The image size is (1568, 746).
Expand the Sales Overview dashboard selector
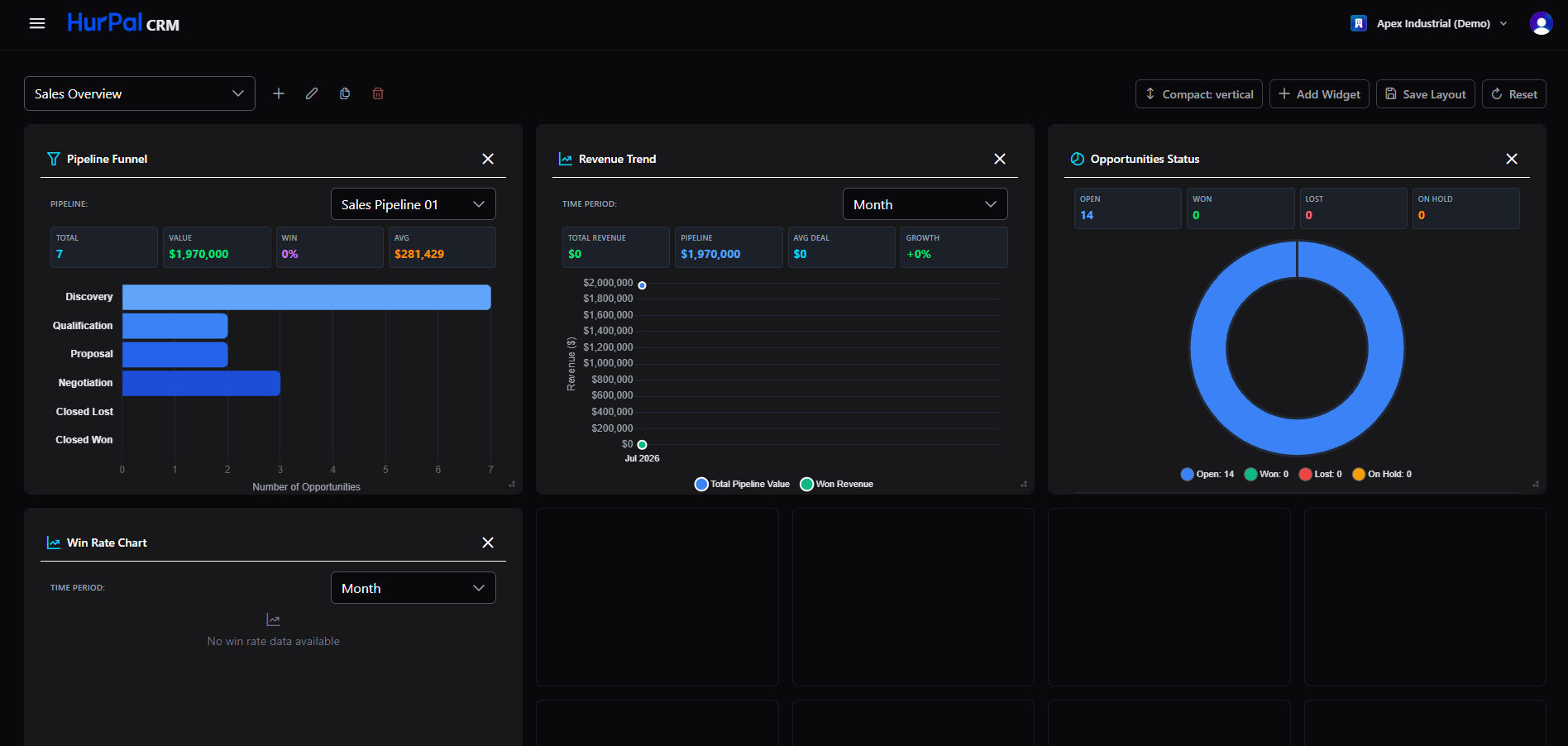click(x=140, y=93)
